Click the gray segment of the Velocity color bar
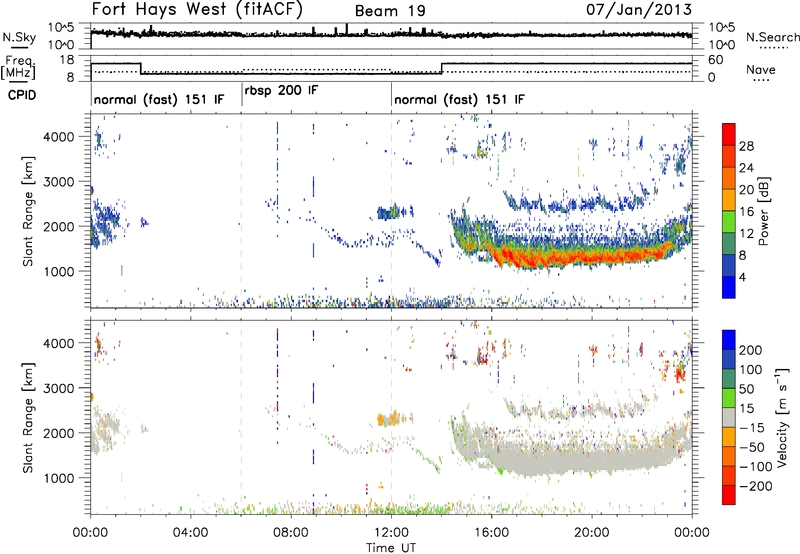 pyautogui.click(x=729, y=417)
